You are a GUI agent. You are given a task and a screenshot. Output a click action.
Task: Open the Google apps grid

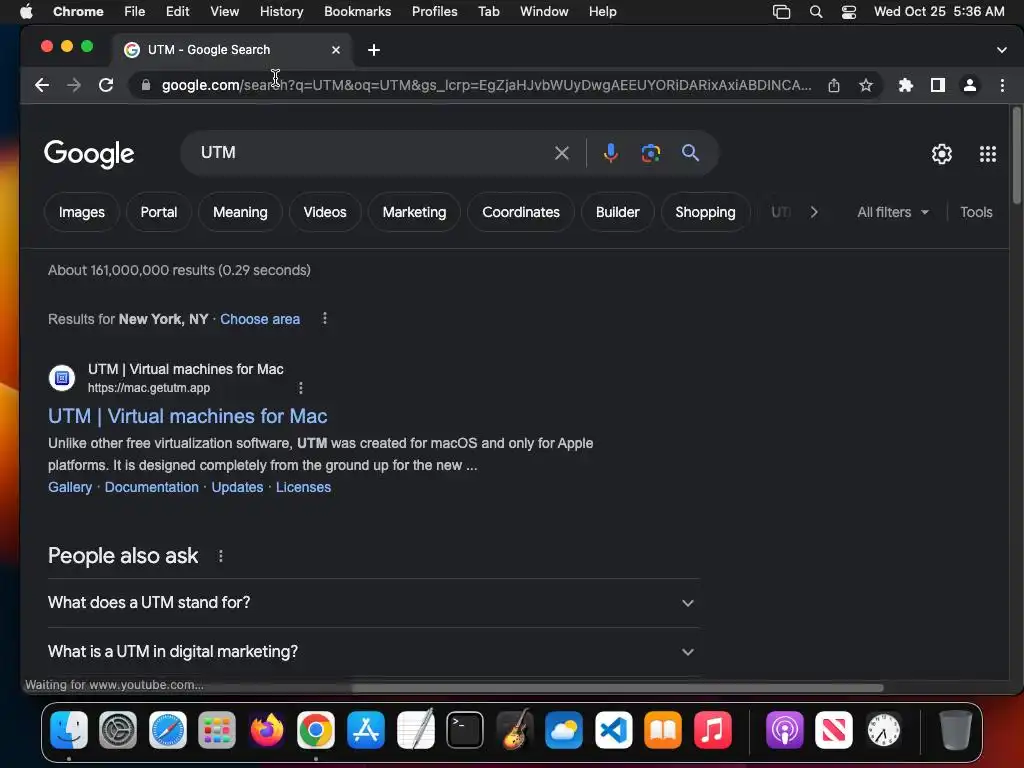[x=988, y=154]
